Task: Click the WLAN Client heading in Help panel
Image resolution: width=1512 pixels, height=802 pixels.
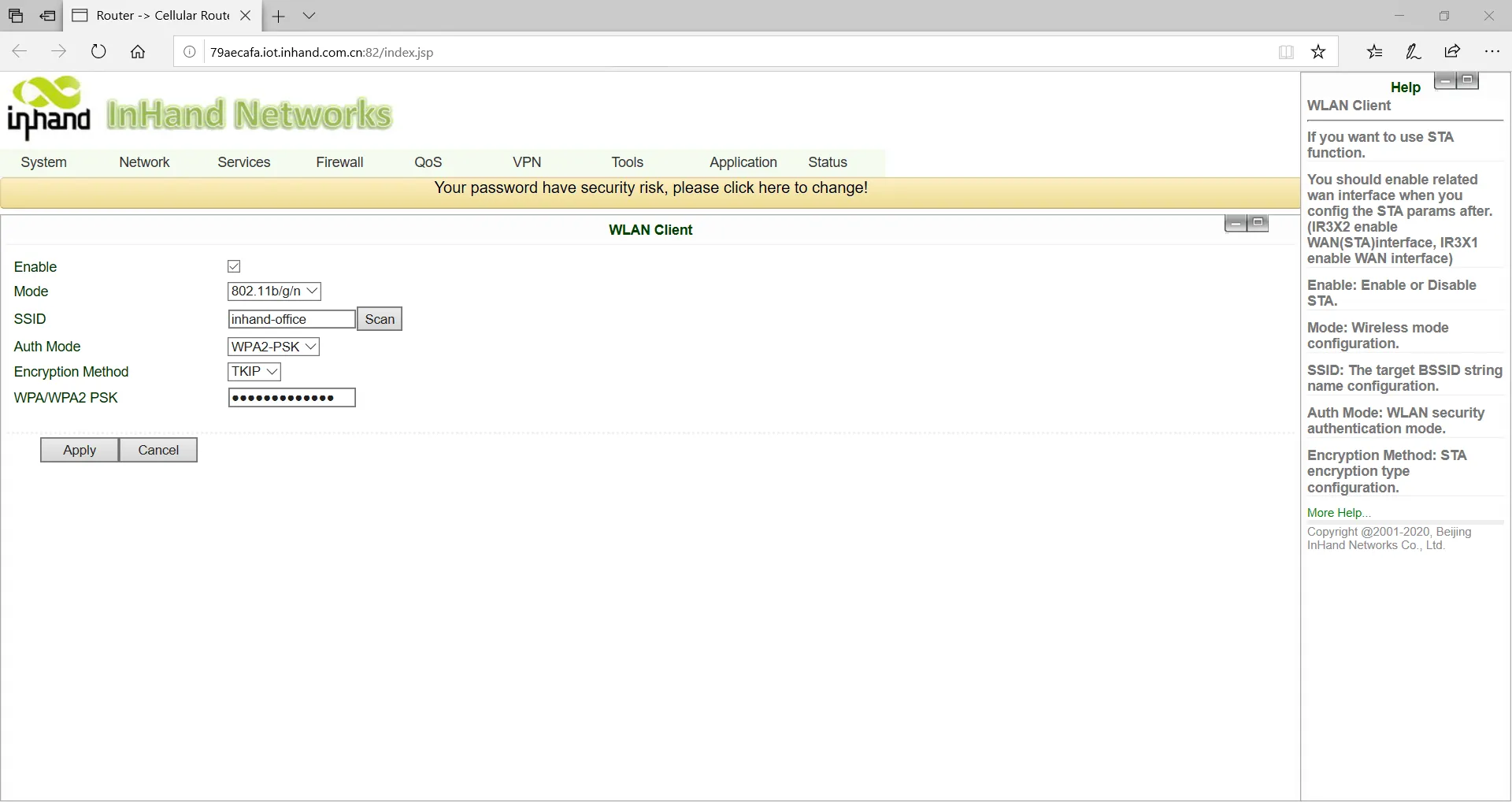Action: pyautogui.click(x=1349, y=106)
